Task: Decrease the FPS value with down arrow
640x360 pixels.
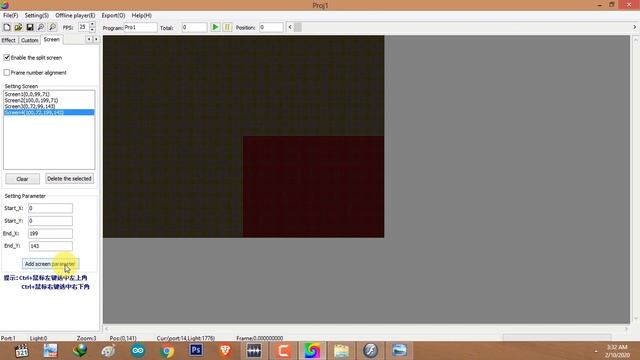Action: click(92, 30)
